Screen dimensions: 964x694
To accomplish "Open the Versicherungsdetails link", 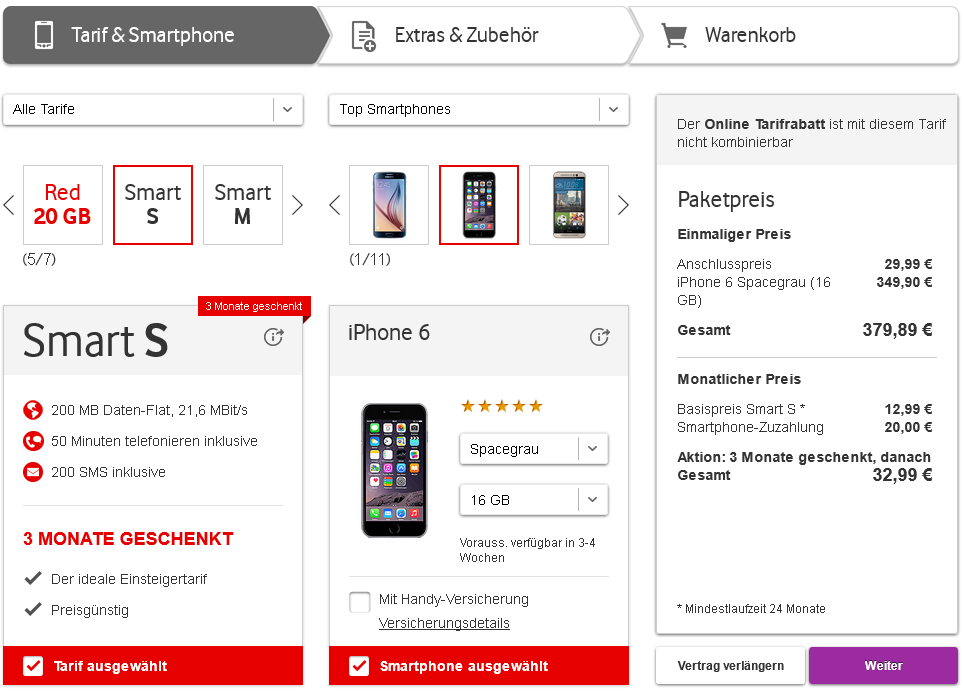I will tap(444, 623).
